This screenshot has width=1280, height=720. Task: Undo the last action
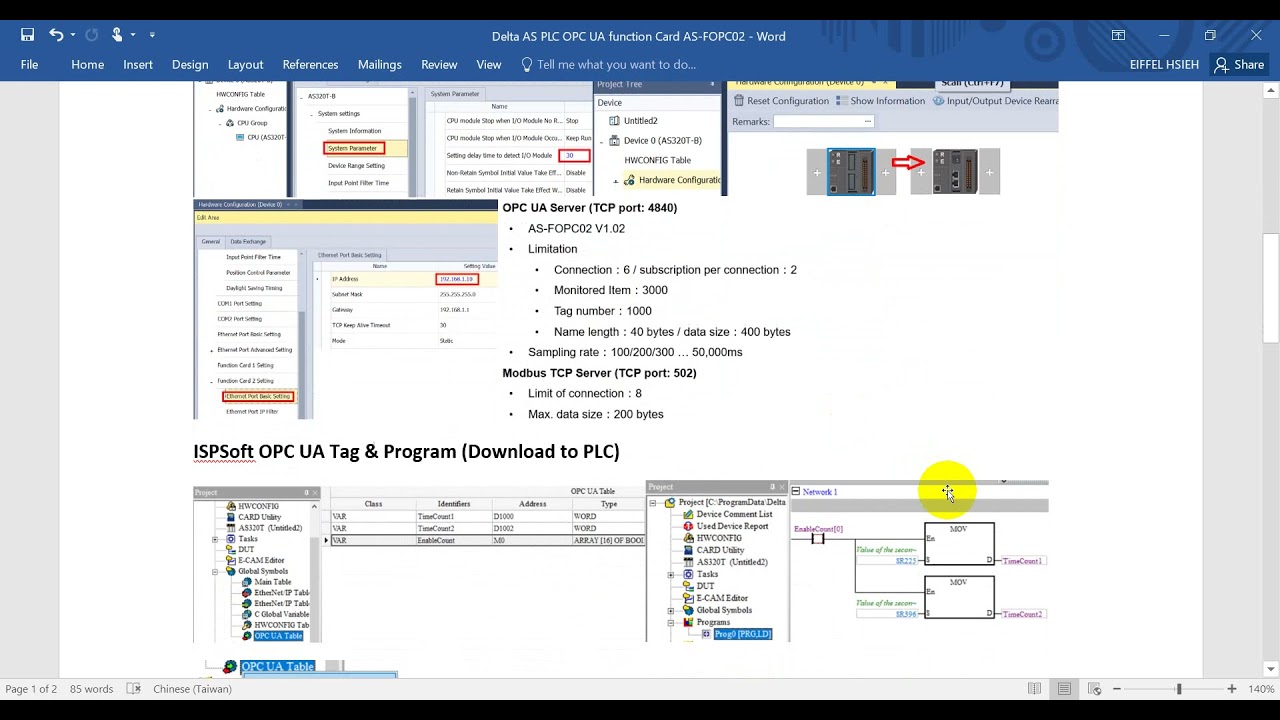[x=56, y=35]
